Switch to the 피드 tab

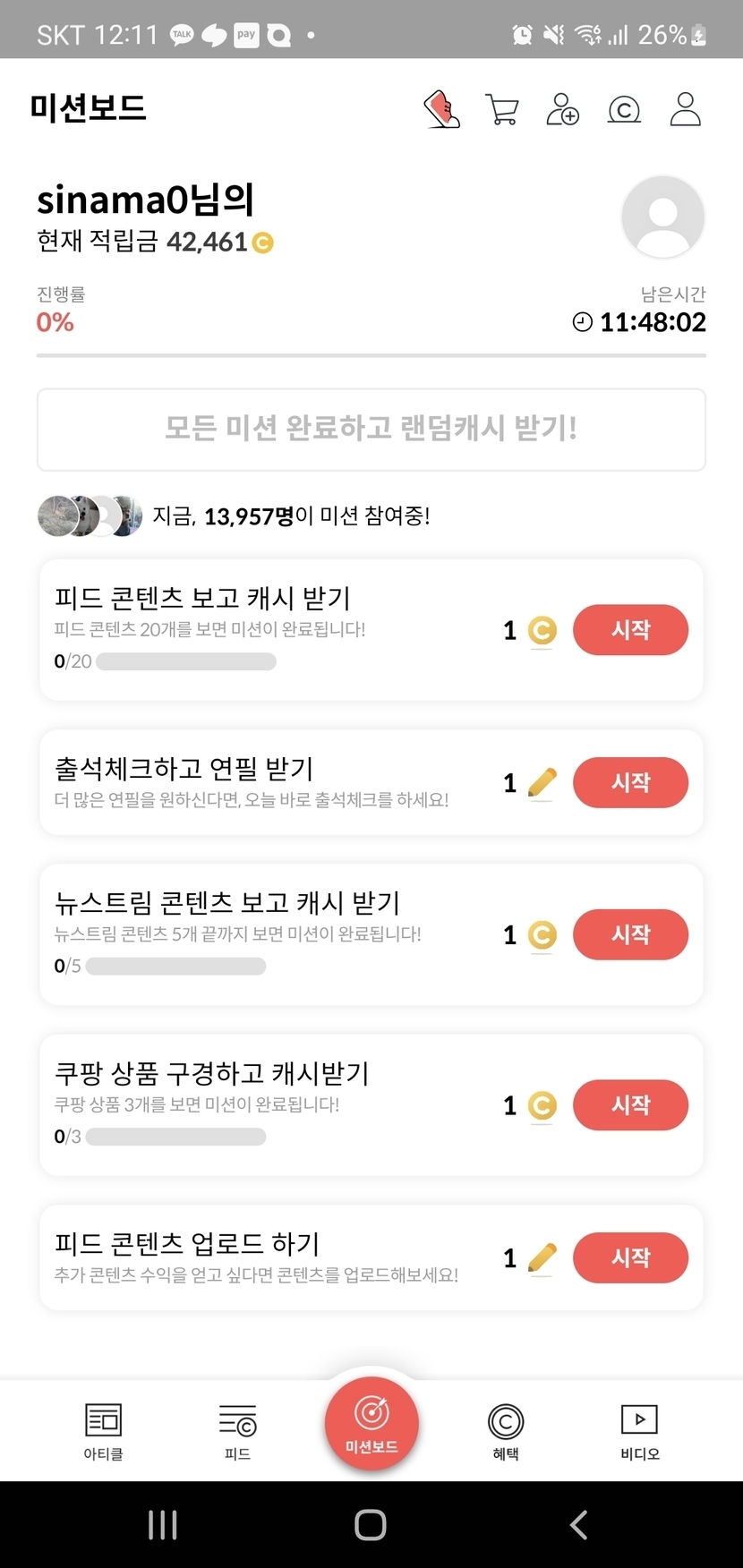tap(237, 1430)
